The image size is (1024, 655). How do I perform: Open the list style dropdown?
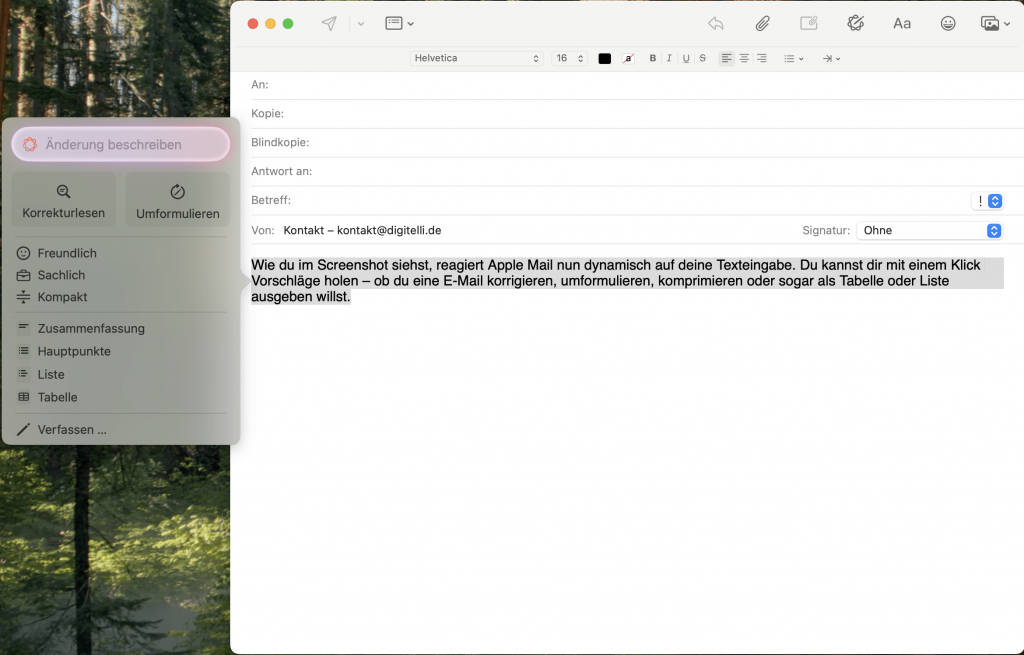[x=793, y=59]
